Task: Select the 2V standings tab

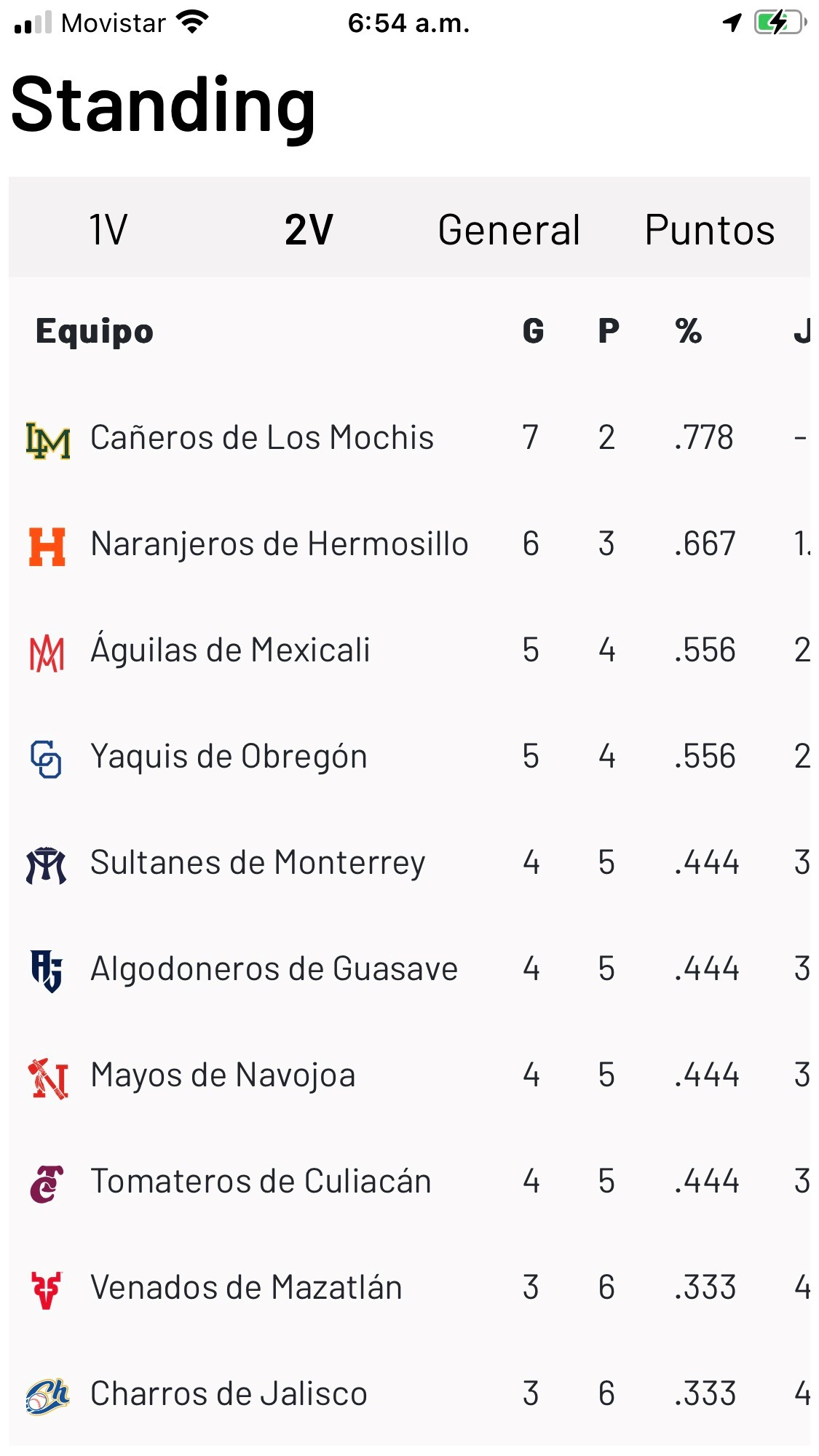Action: point(309,230)
